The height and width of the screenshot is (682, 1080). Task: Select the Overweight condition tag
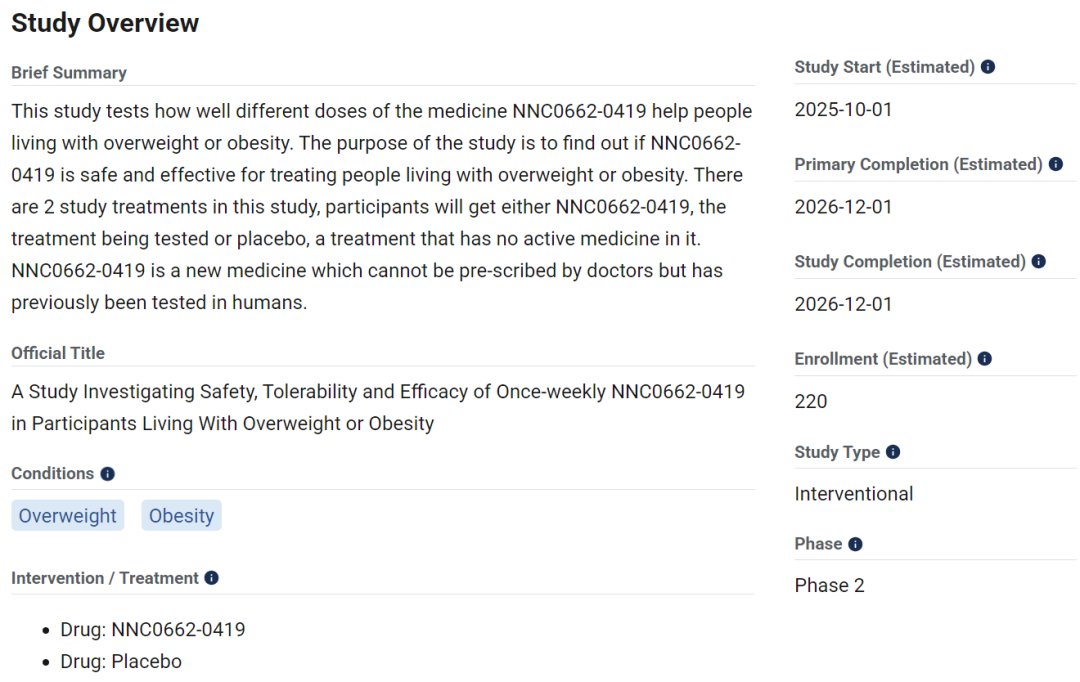pyautogui.click(x=68, y=515)
